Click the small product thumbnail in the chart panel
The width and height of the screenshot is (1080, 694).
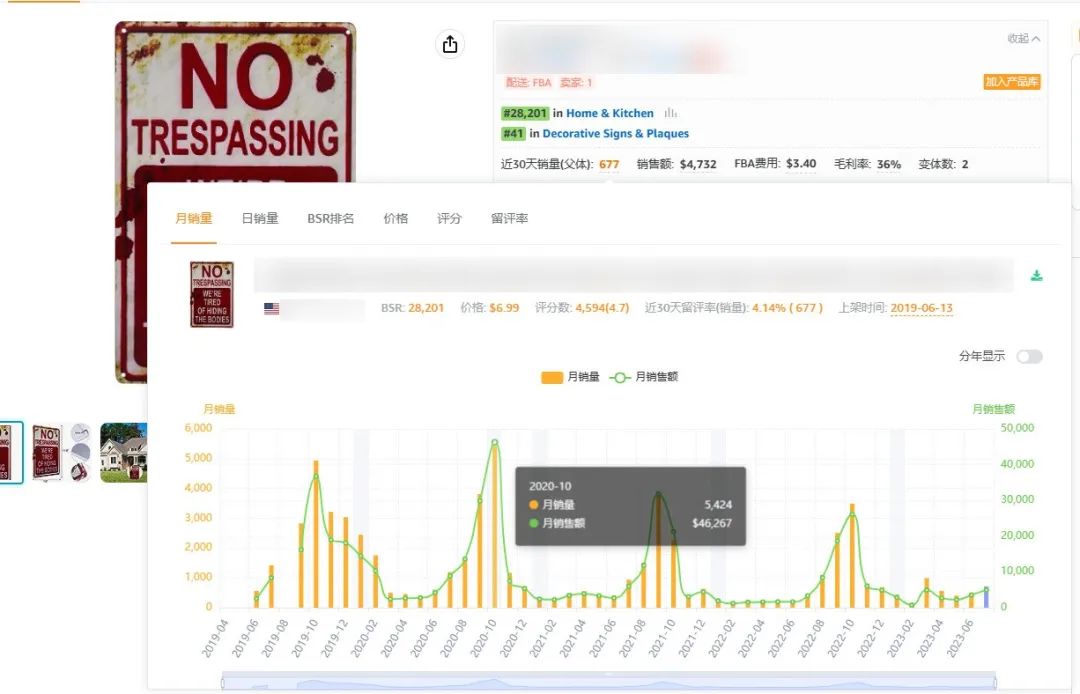(x=212, y=294)
